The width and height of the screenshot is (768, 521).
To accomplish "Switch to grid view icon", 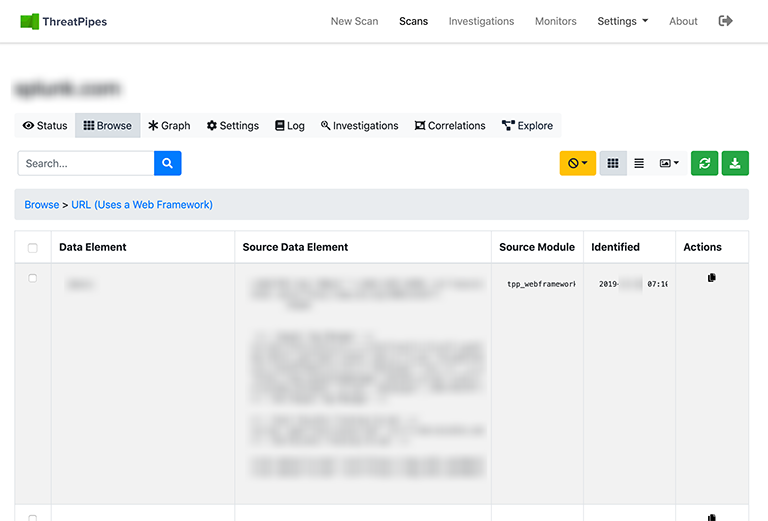I will click(x=613, y=163).
